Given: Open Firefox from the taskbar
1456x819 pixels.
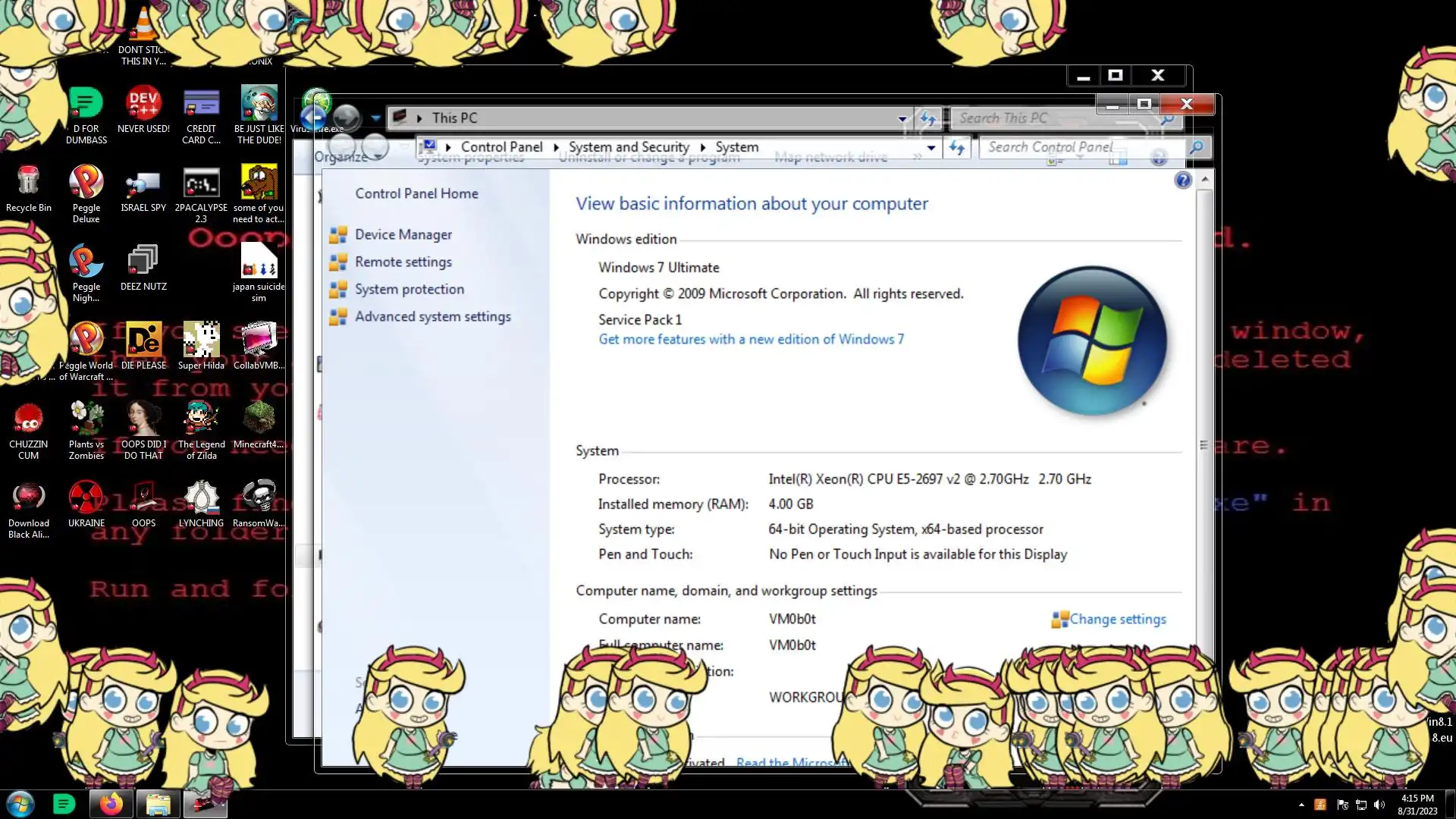Looking at the screenshot, I should [111, 803].
